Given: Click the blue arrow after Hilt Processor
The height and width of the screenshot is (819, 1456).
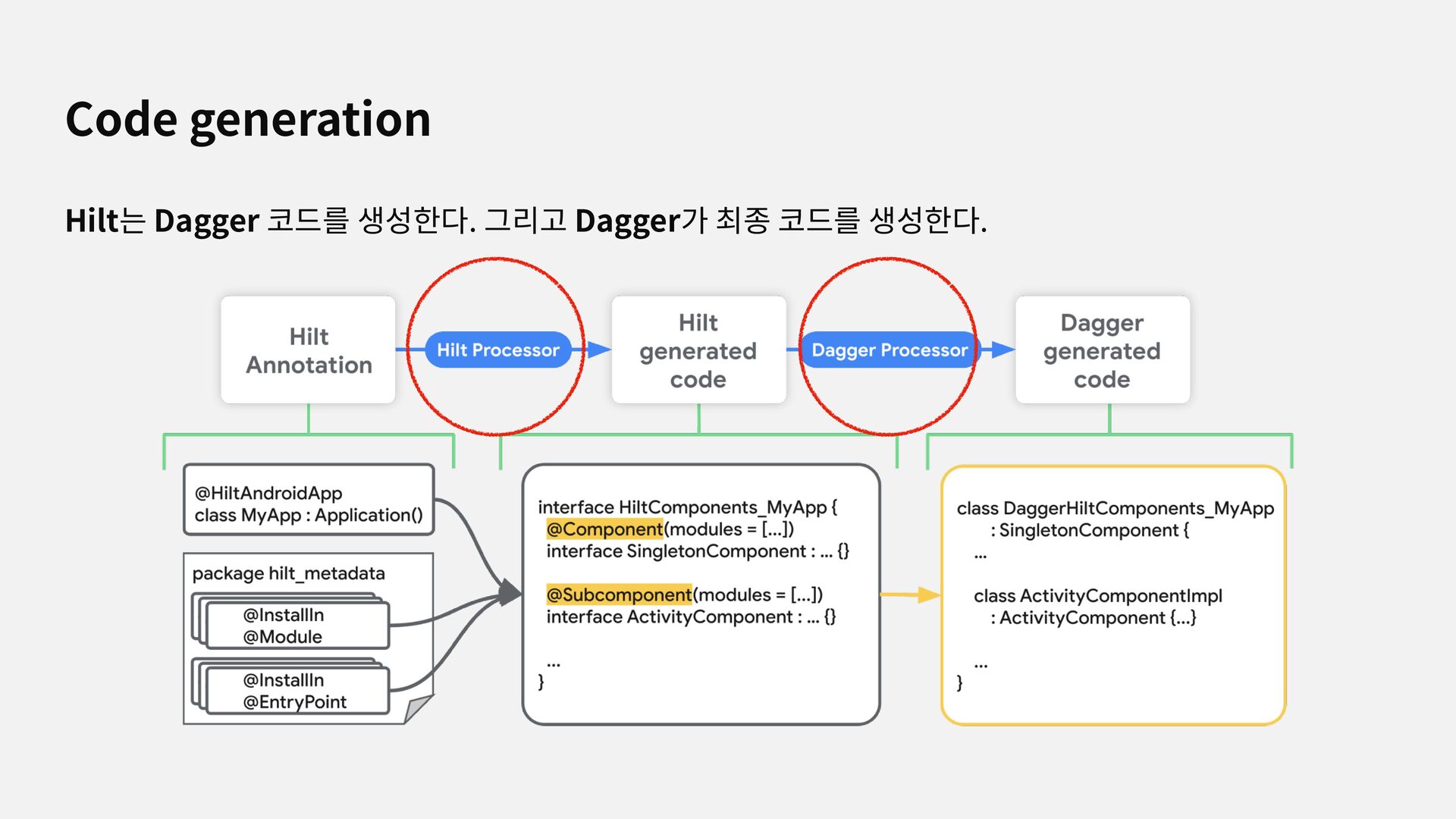Looking at the screenshot, I should (598, 350).
